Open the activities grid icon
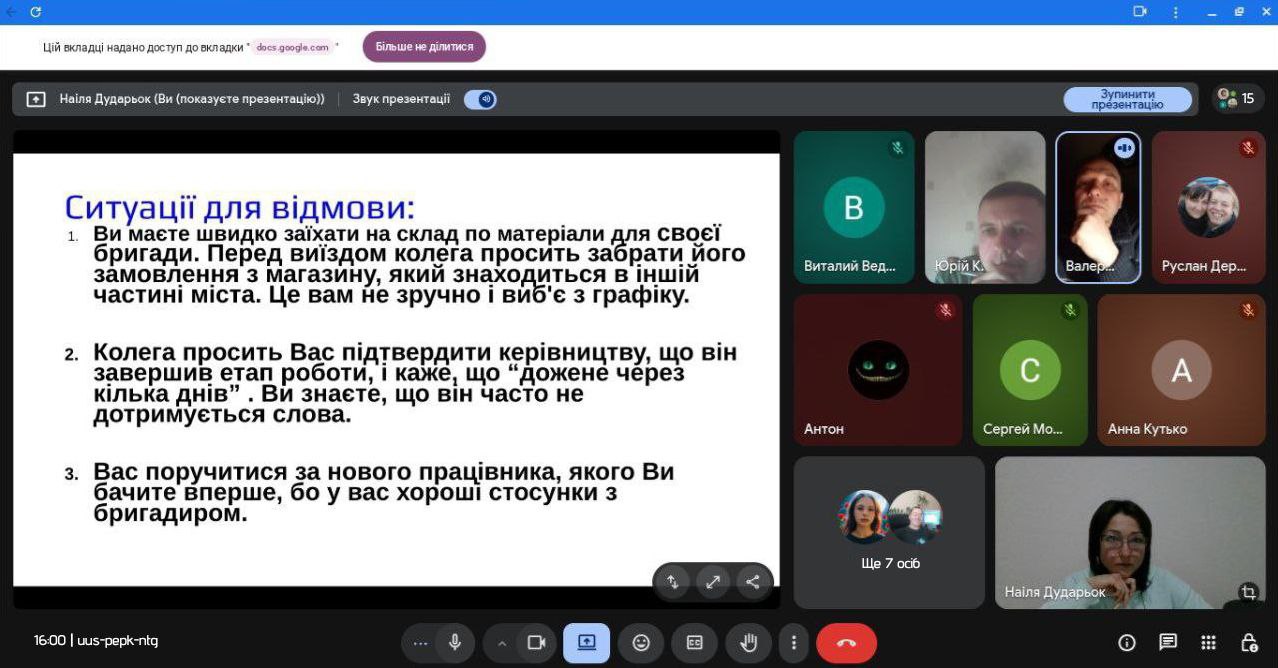This screenshot has height=668, width=1278. (x=1208, y=643)
